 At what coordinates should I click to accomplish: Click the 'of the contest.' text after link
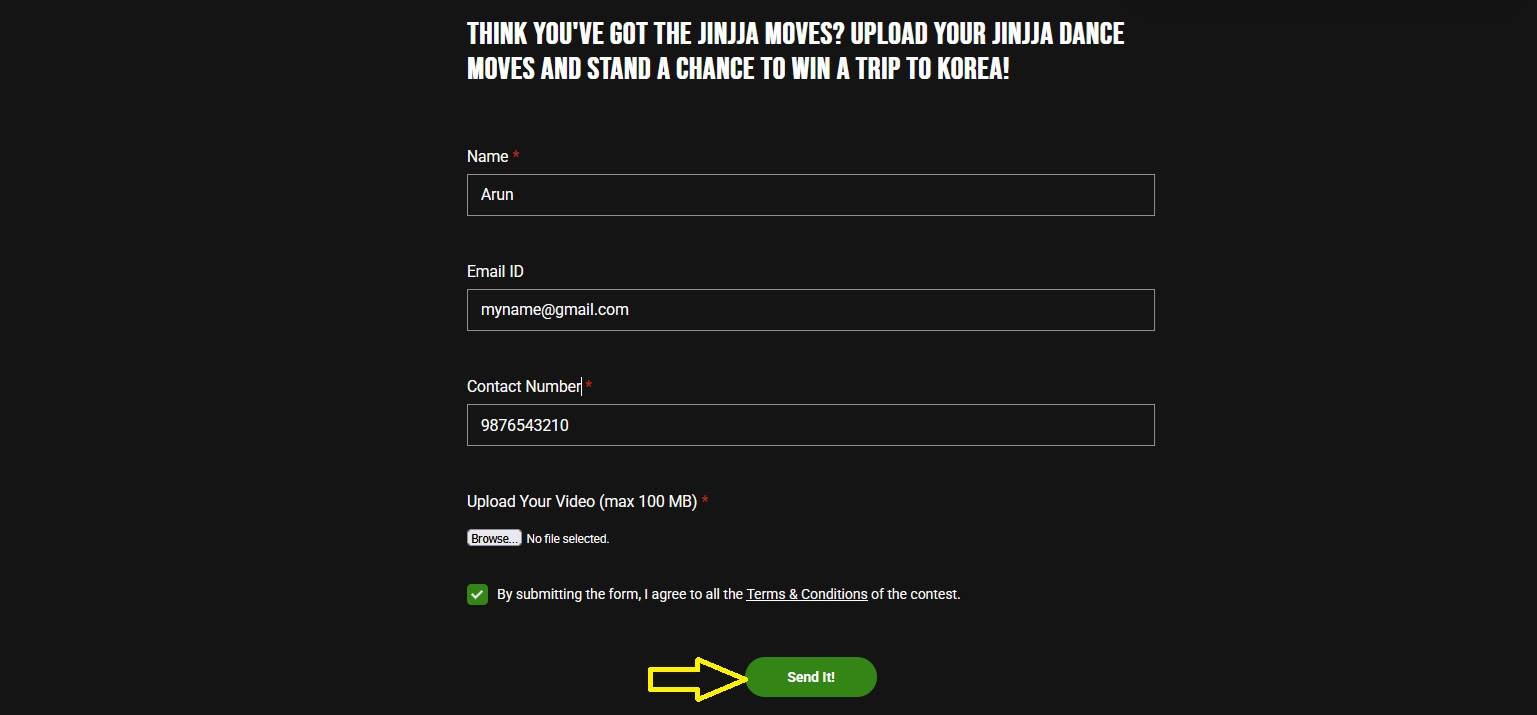(x=915, y=594)
